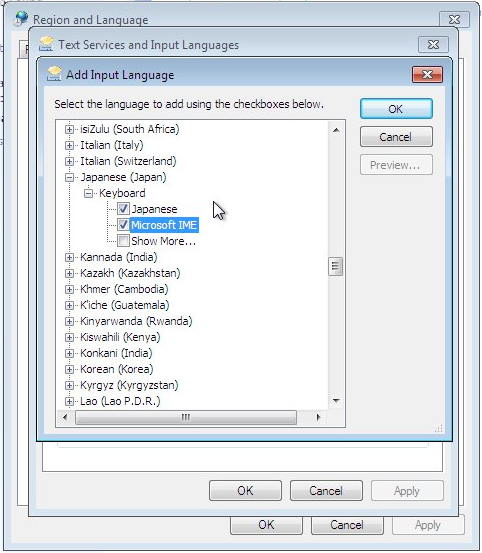Uncheck the Microsoft IME checkbox
The image size is (482, 553).
pos(123,225)
